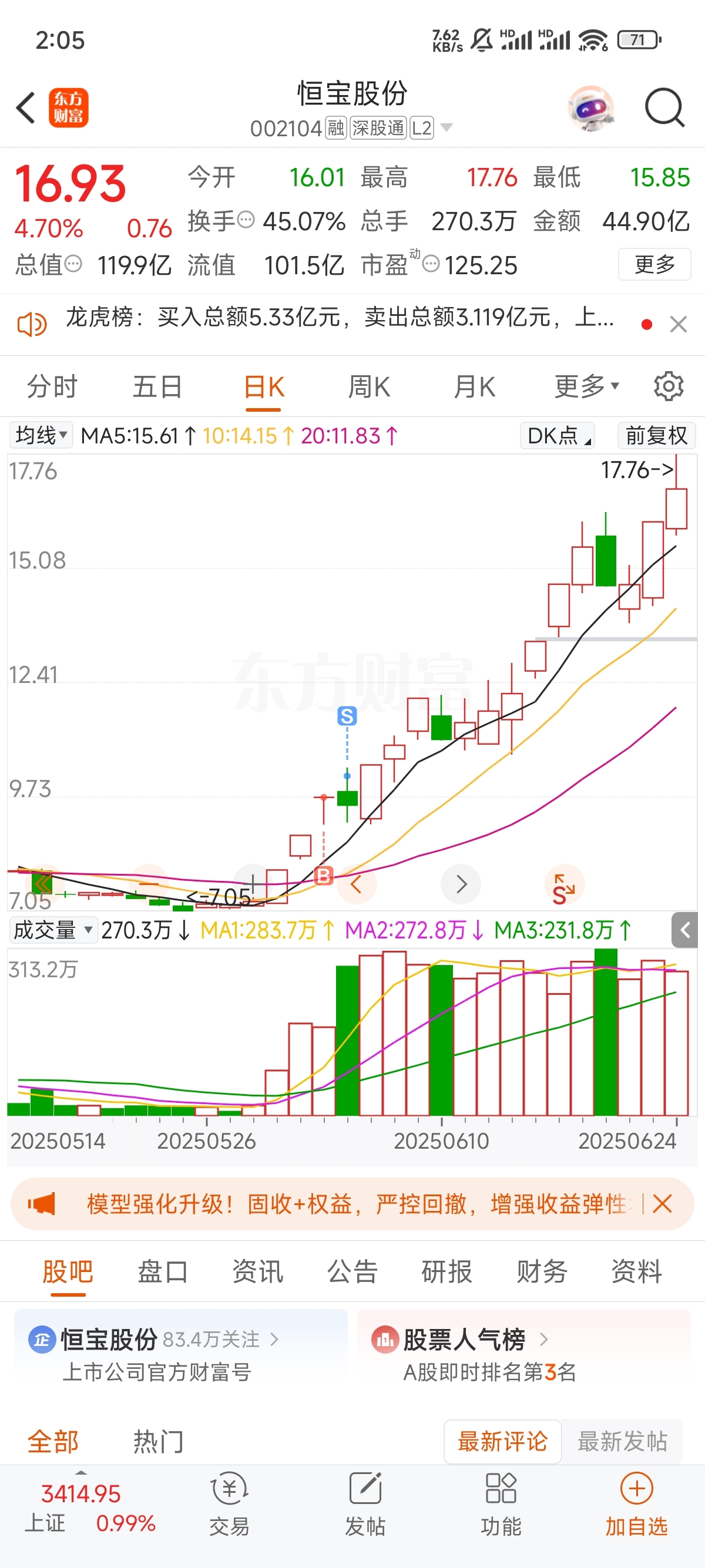This screenshot has height=1568, width=705.
Task: Switch to 分时 chart tab
Action: click(52, 386)
